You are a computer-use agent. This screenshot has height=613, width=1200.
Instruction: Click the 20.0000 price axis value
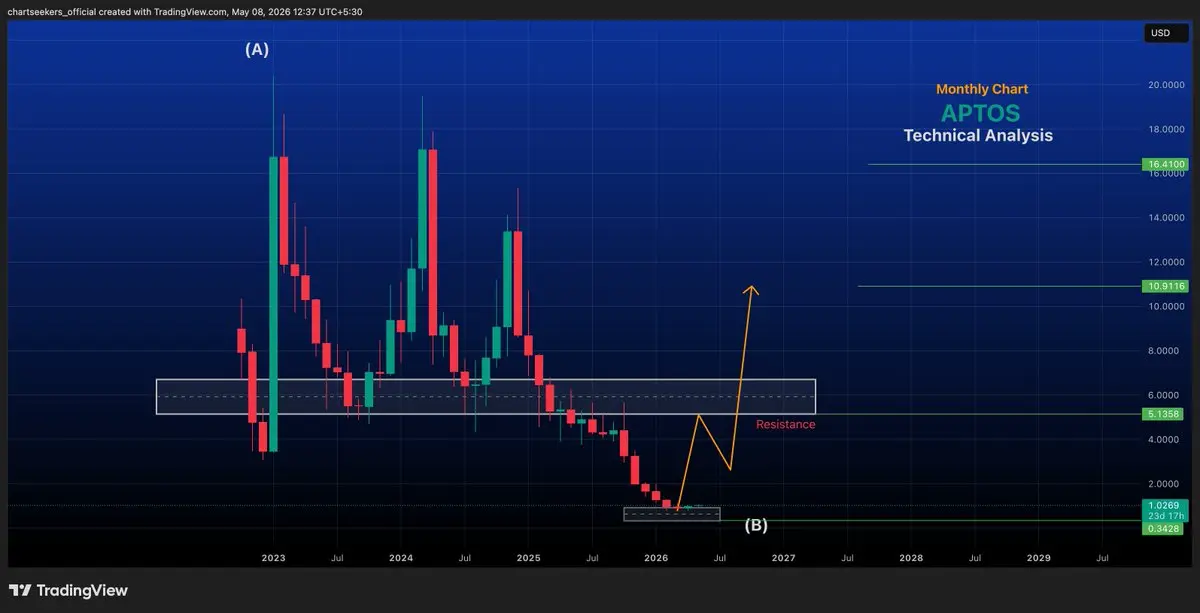[1165, 86]
